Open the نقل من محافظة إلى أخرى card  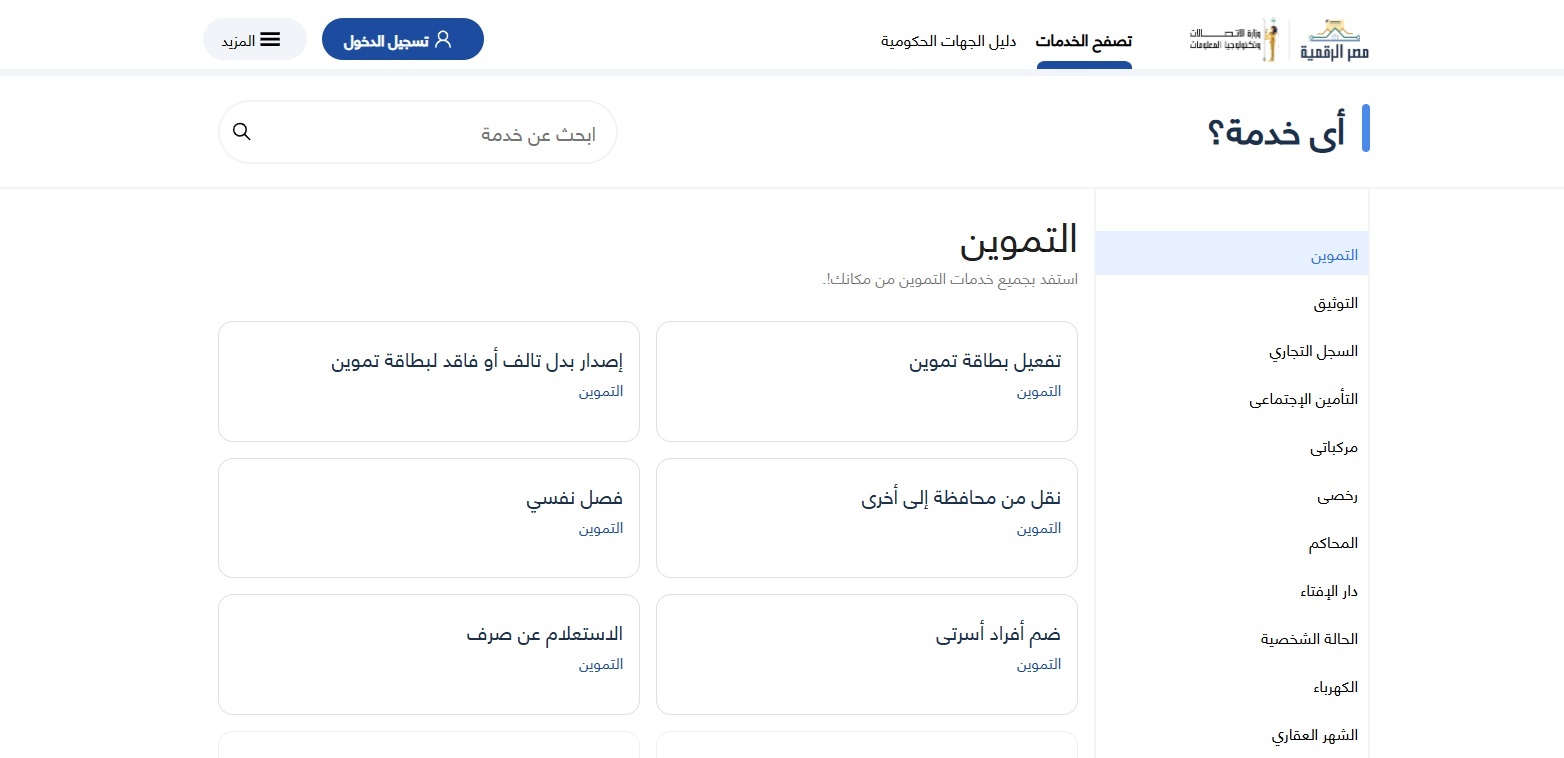(x=867, y=518)
